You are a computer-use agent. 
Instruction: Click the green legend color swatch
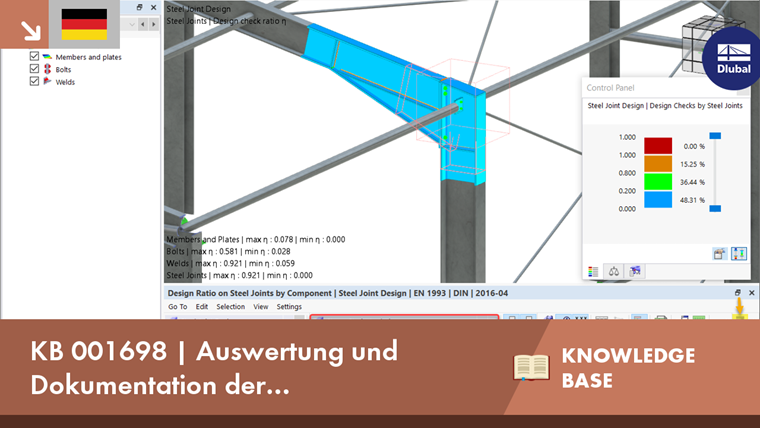[x=658, y=181]
